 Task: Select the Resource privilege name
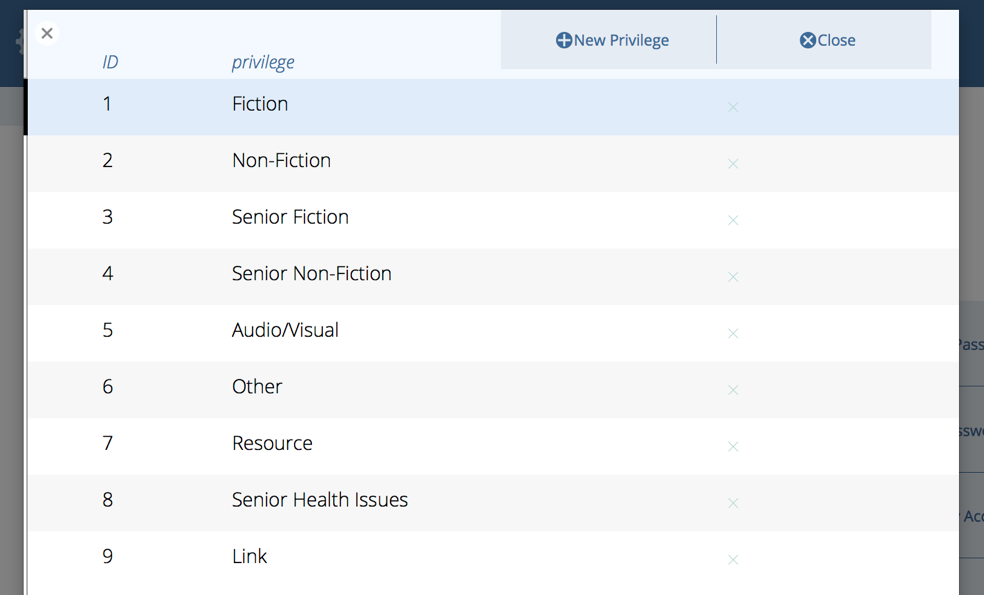[272, 443]
